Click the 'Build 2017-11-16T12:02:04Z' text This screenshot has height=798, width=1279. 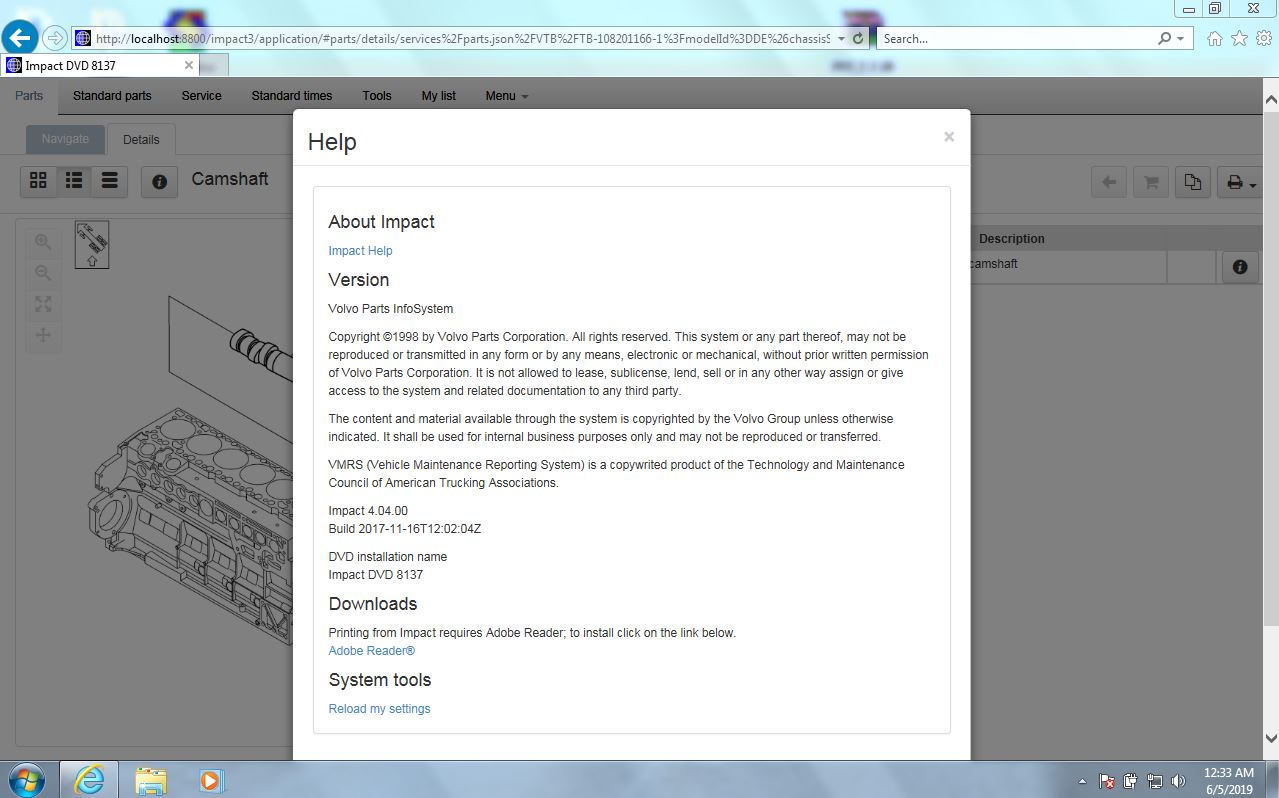404,529
